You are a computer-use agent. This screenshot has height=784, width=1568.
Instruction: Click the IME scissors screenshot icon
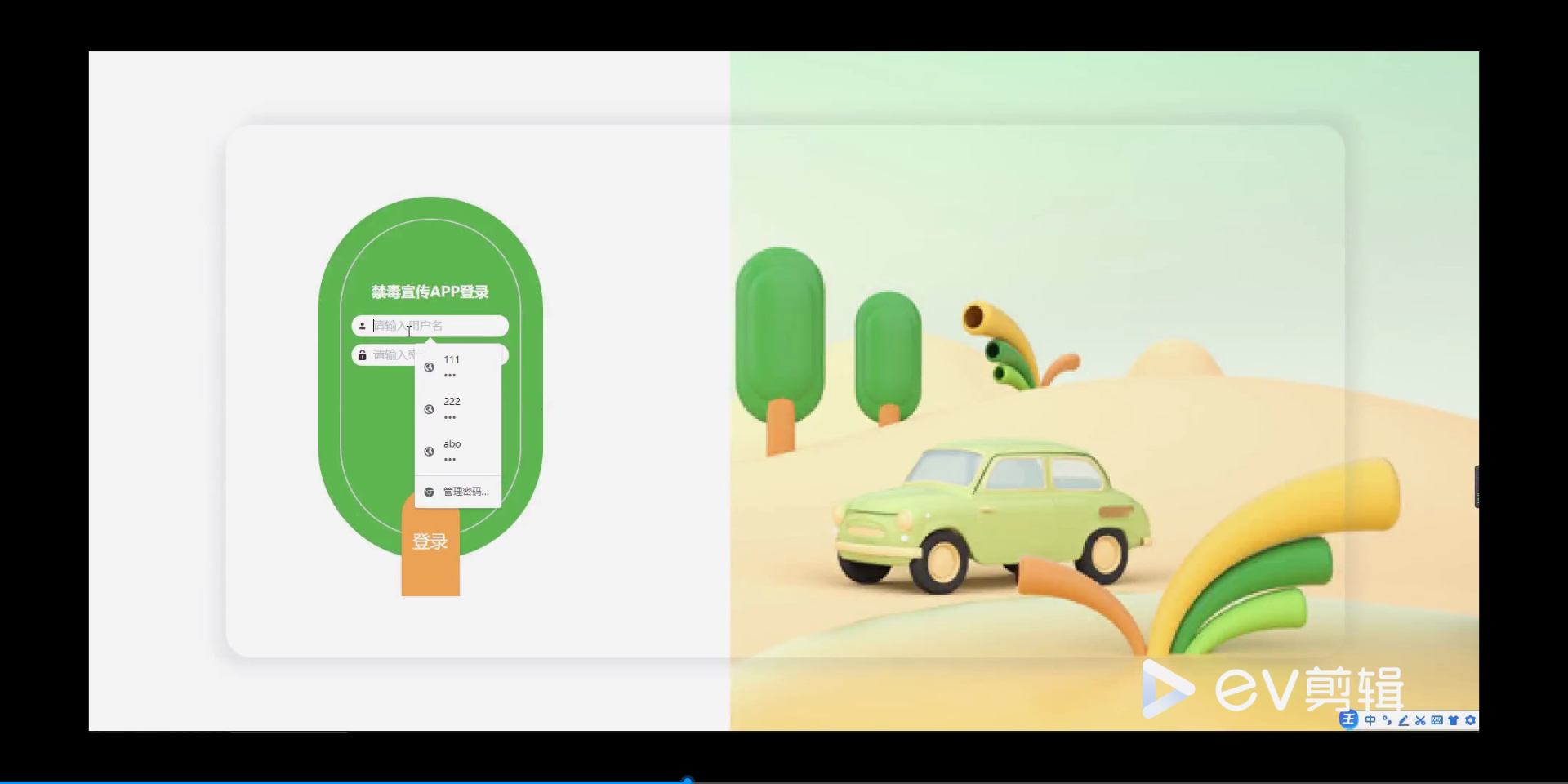[1420, 720]
